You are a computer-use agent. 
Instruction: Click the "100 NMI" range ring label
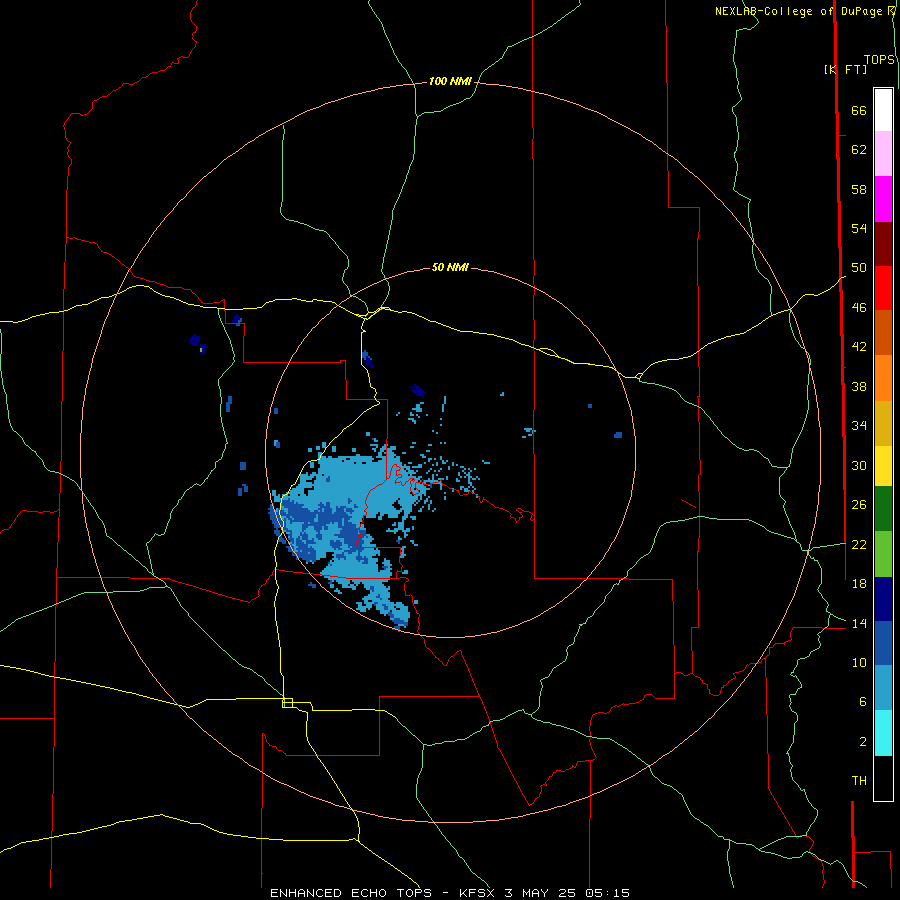[450, 82]
